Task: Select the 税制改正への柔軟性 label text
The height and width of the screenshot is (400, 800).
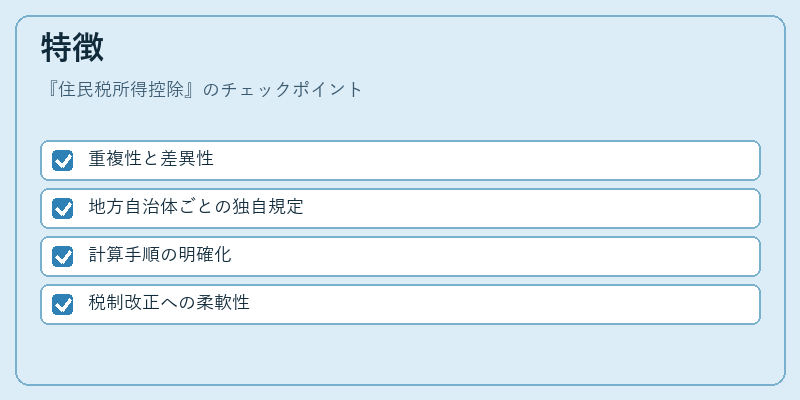Action: tap(169, 303)
